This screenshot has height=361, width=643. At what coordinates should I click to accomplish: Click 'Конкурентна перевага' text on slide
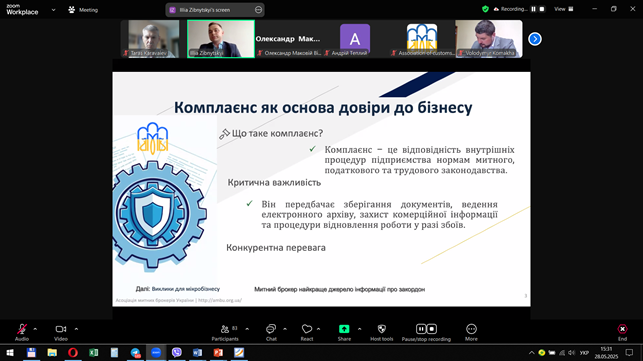[276, 248]
